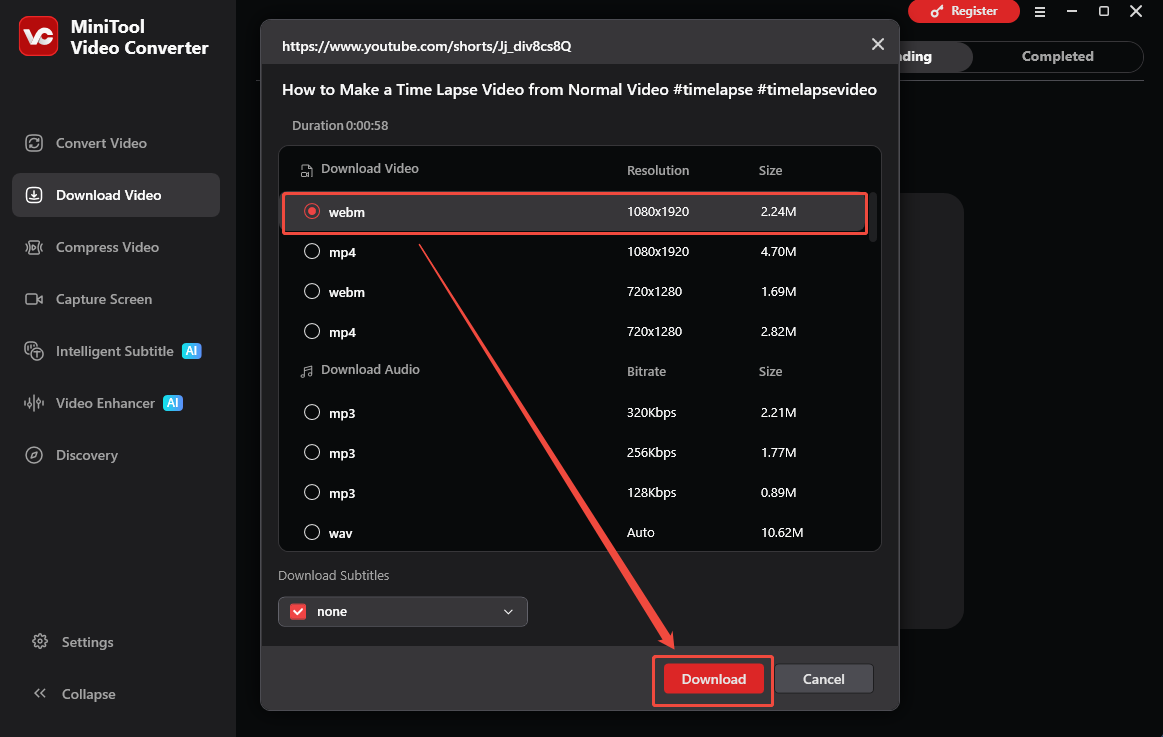Minimize the application window

pos(1072,11)
